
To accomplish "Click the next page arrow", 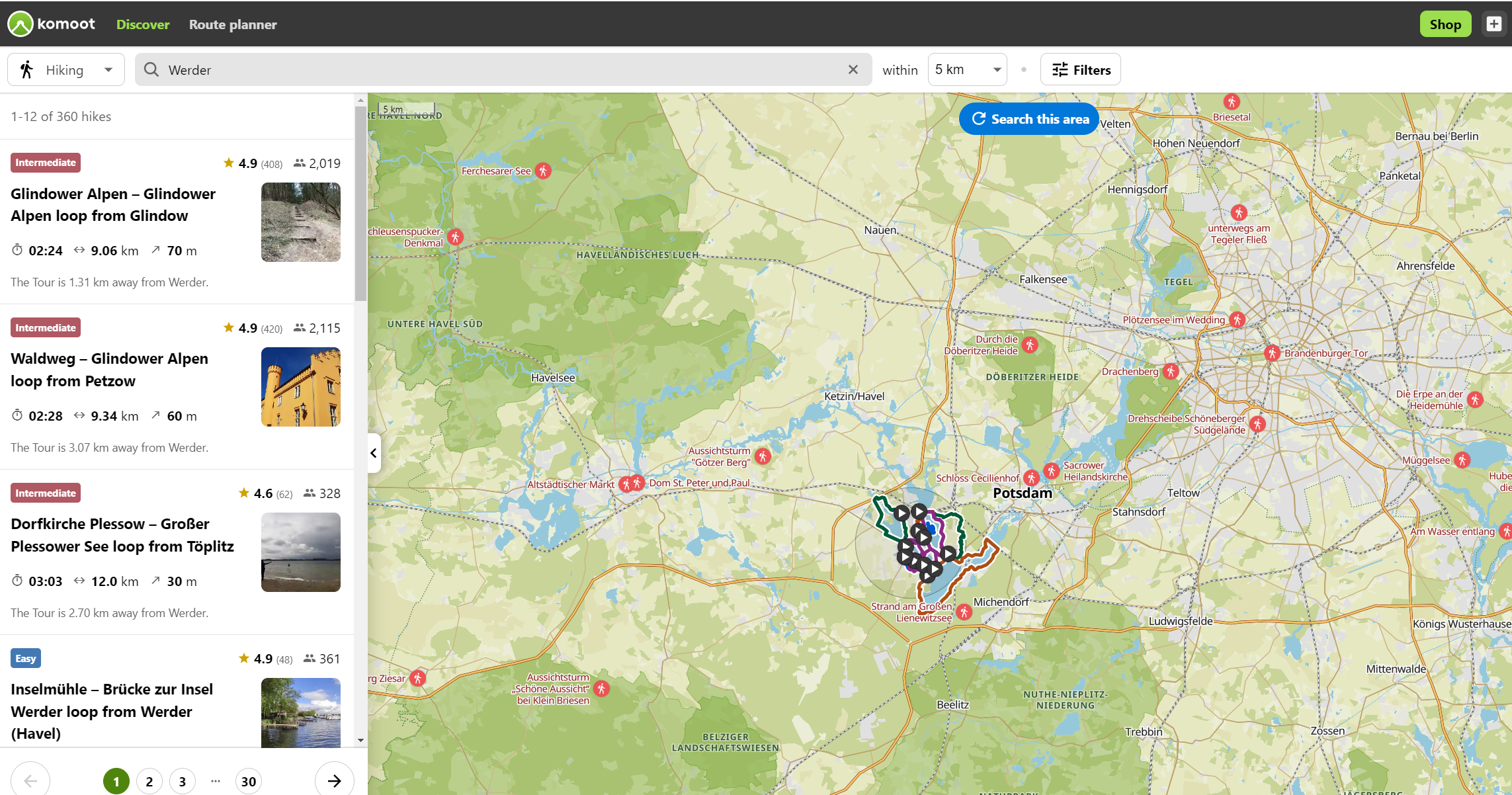I will pyautogui.click(x=334, y=781).
